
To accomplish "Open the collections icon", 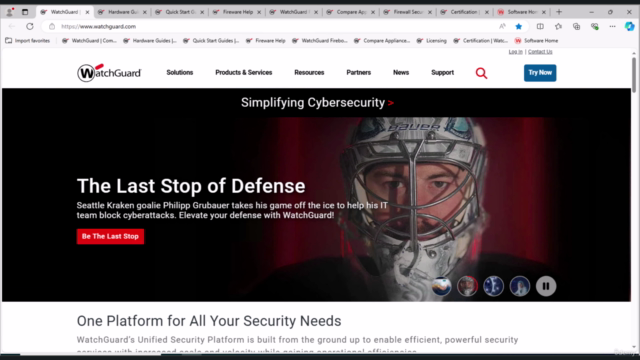I will pos(576,27).
